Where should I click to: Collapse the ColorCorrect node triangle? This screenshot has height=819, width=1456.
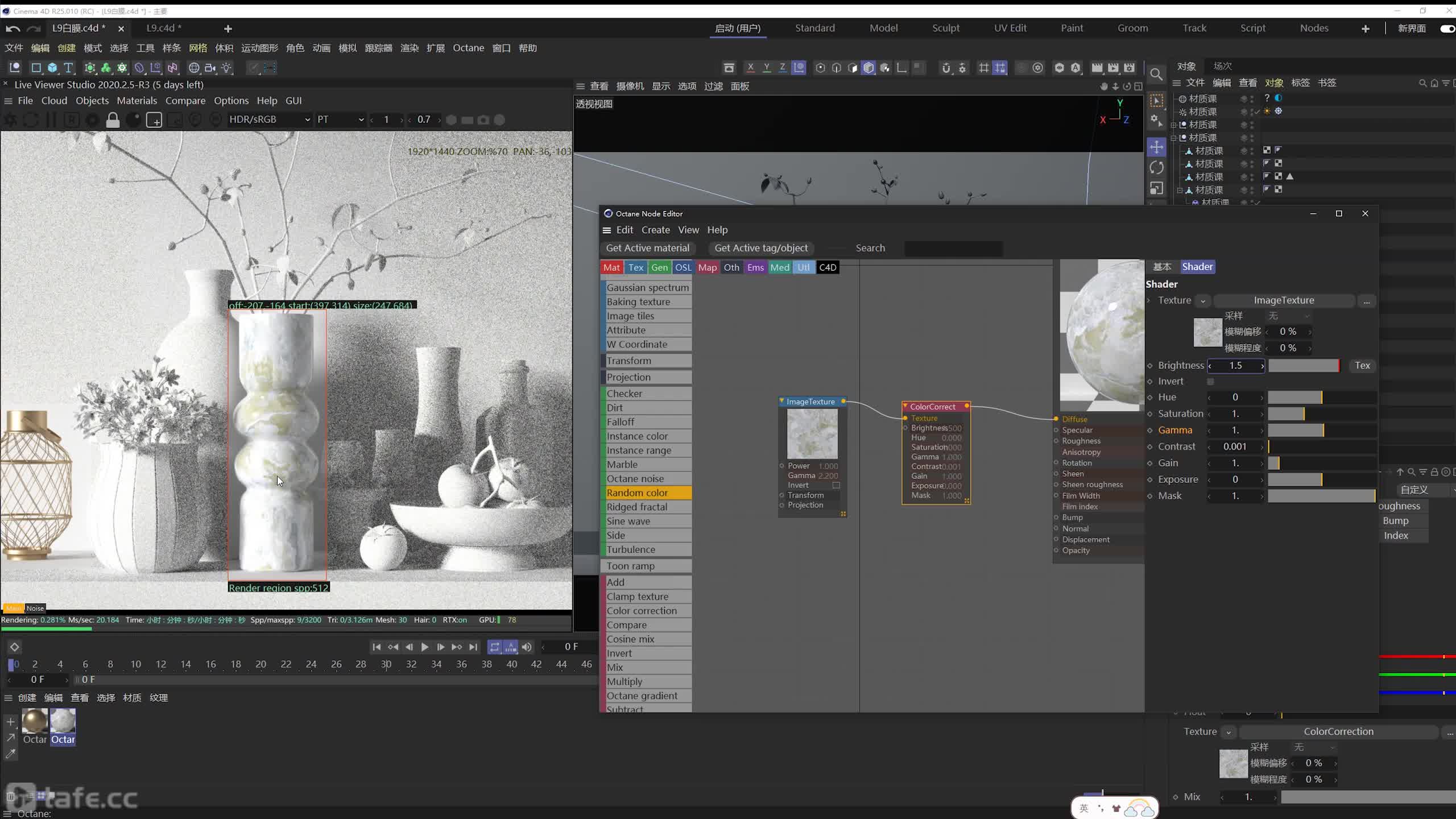pos(905,406)
